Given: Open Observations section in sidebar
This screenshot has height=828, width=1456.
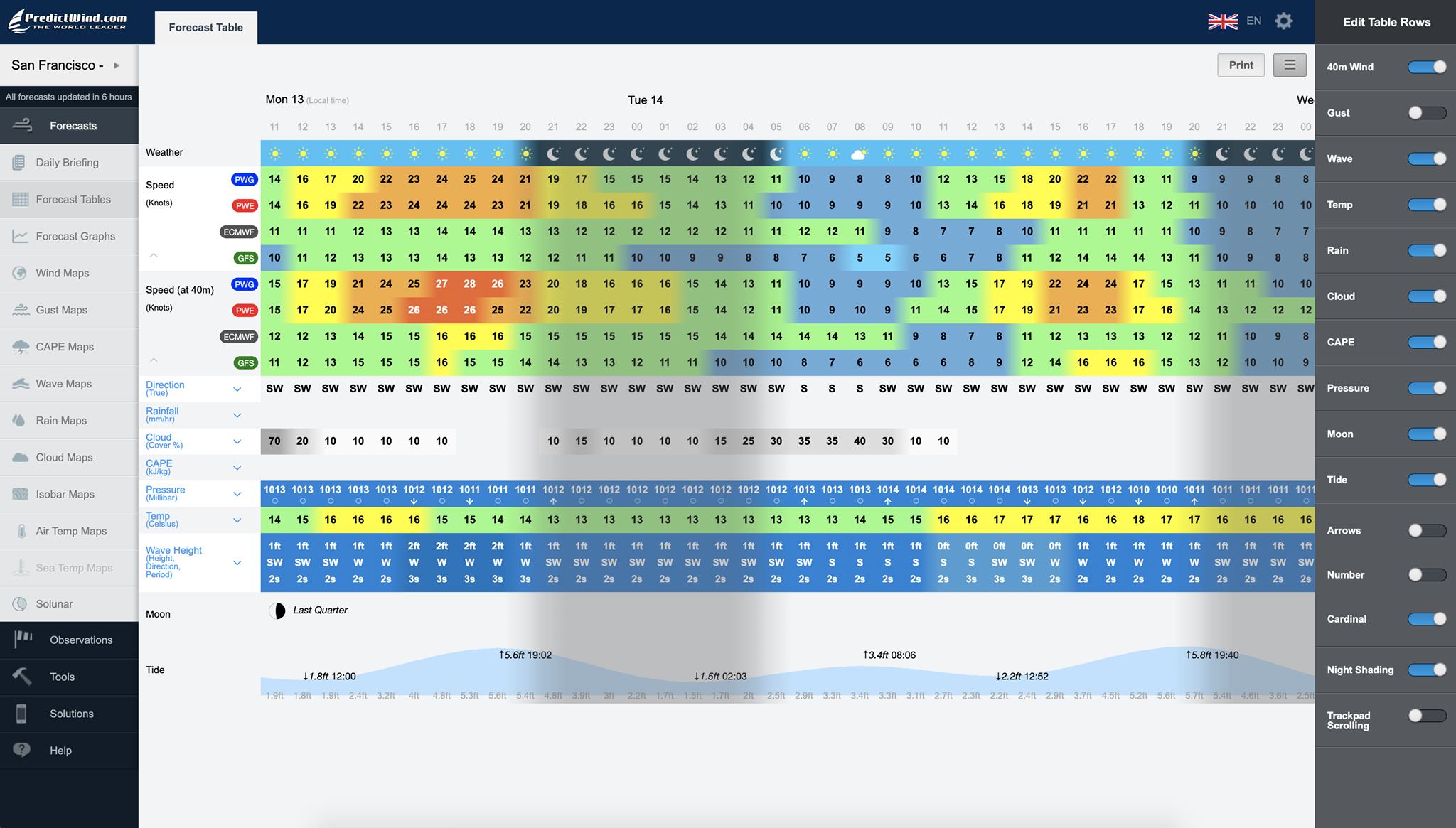Looking at the screenshot, I should [x=69, y=640].
